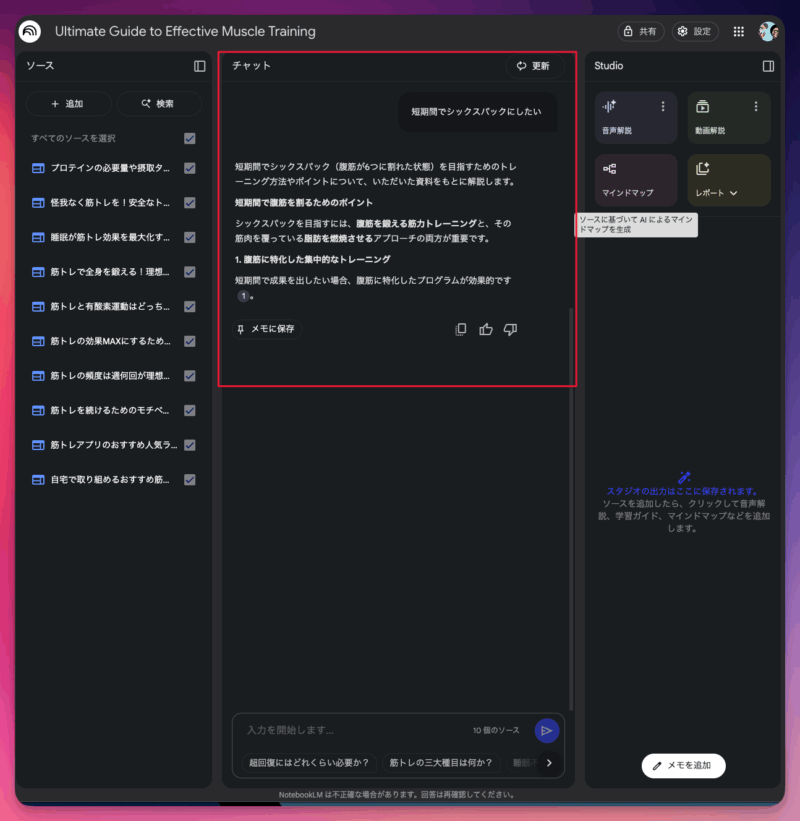Open the 筋トレの頻度は週何回が理想 source
The width and height of the screenshot is (800, 821).
click(110, 375)
